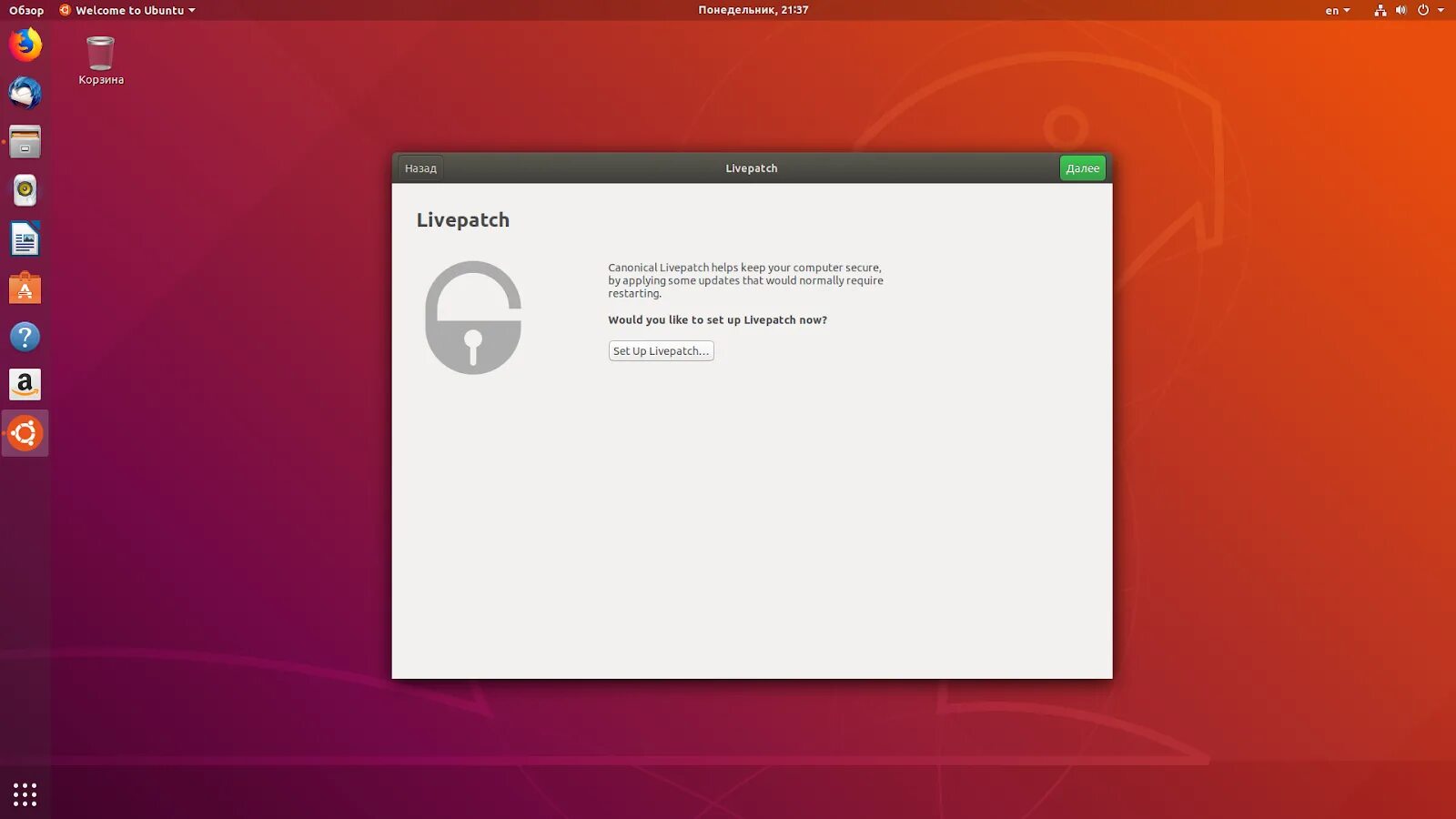The image size is (1456, 819).
Task: Open Ubuntu Software center
Action: pyautogui.click(x=25, y=288)
